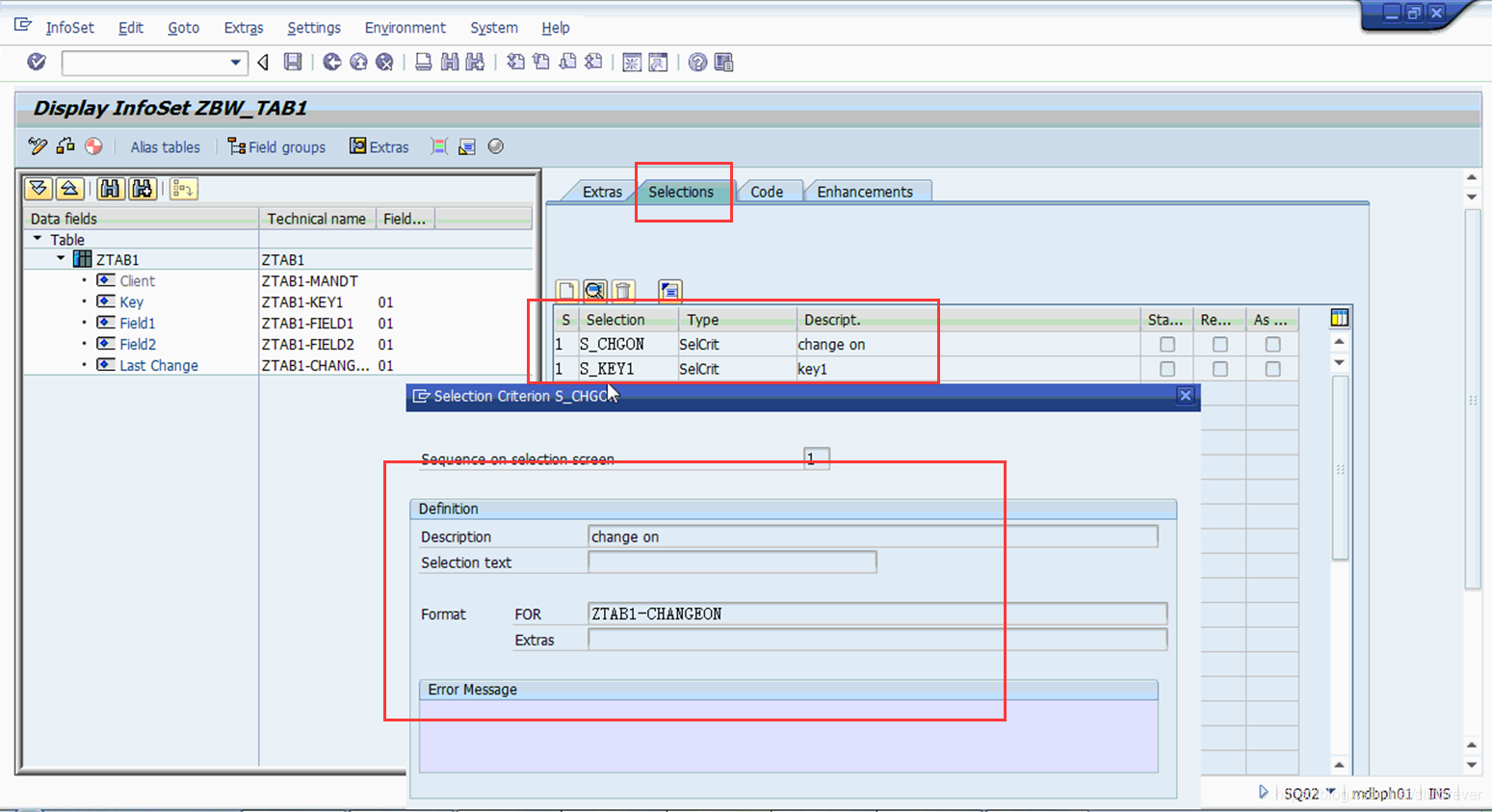Click the Description input field

click(873, 537)
